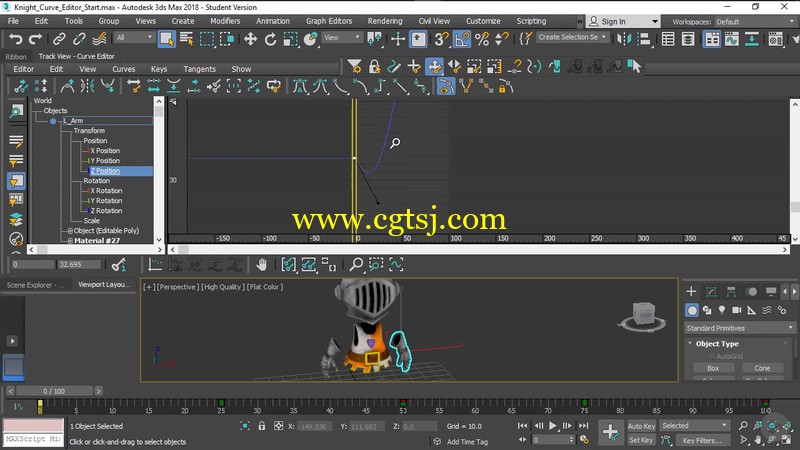Open the Standard Primitives dropdown
Screen dimensions: 800x450
740,328
